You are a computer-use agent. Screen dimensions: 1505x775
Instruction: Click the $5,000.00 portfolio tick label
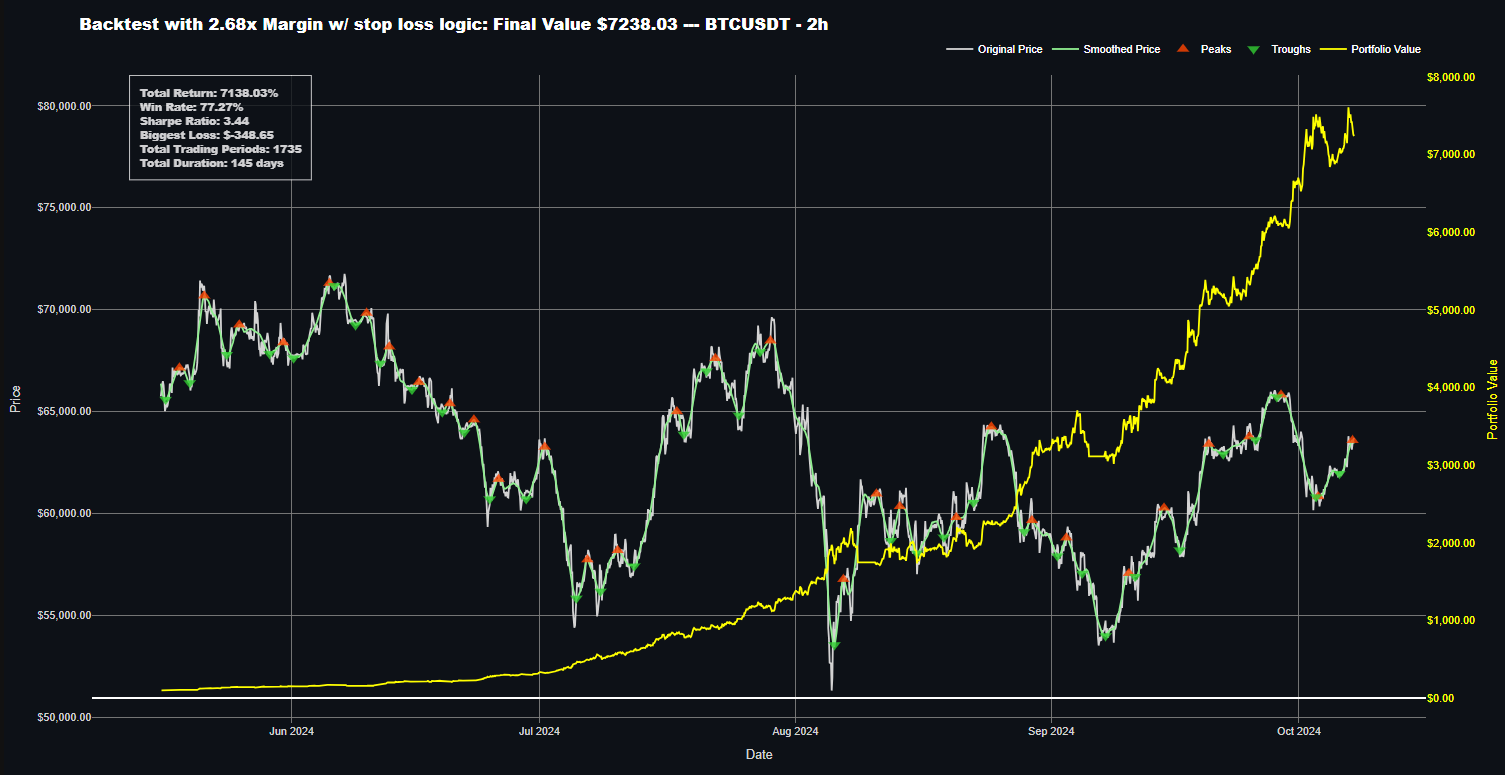click(1450, 311)
